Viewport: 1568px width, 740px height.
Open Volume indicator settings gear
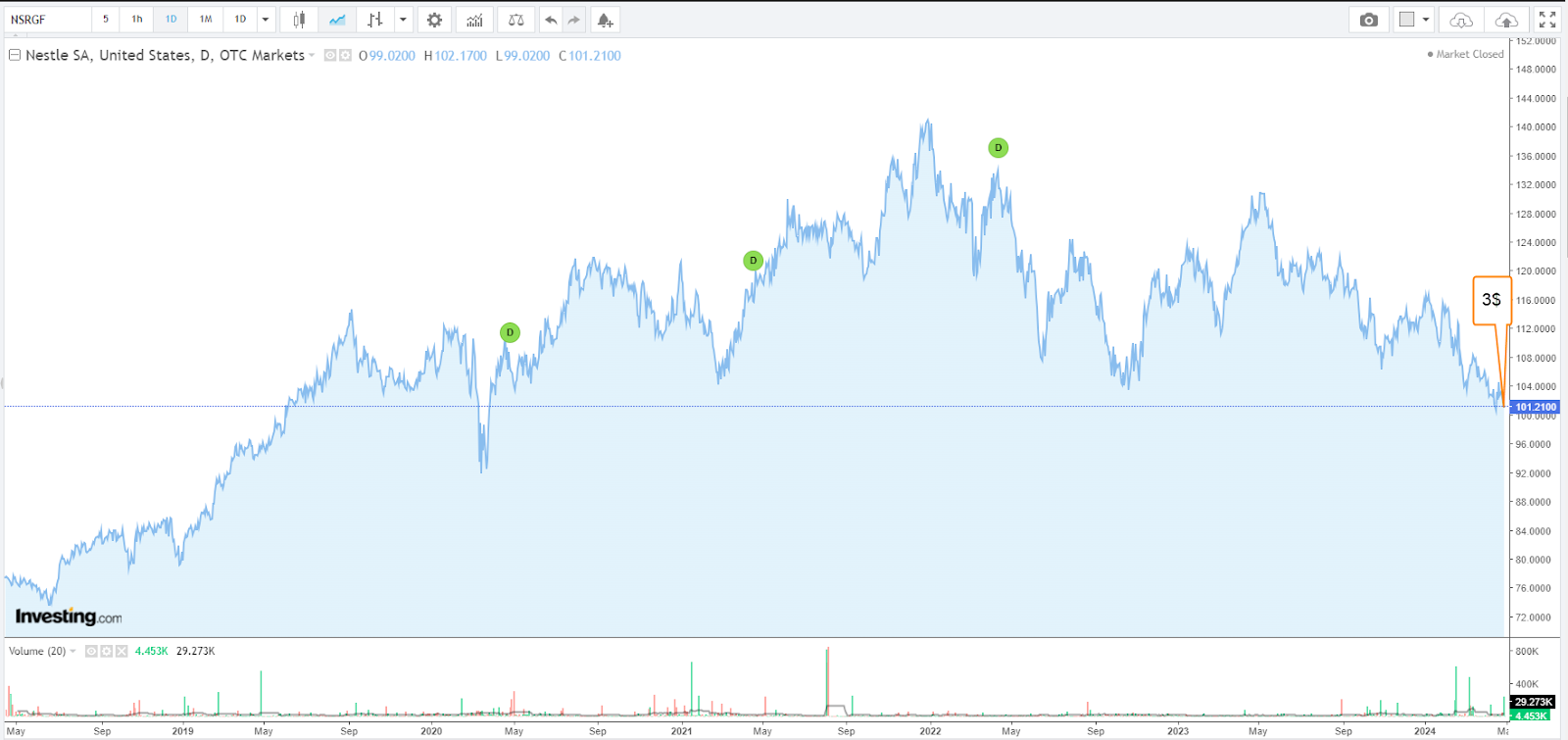[107, 651]
